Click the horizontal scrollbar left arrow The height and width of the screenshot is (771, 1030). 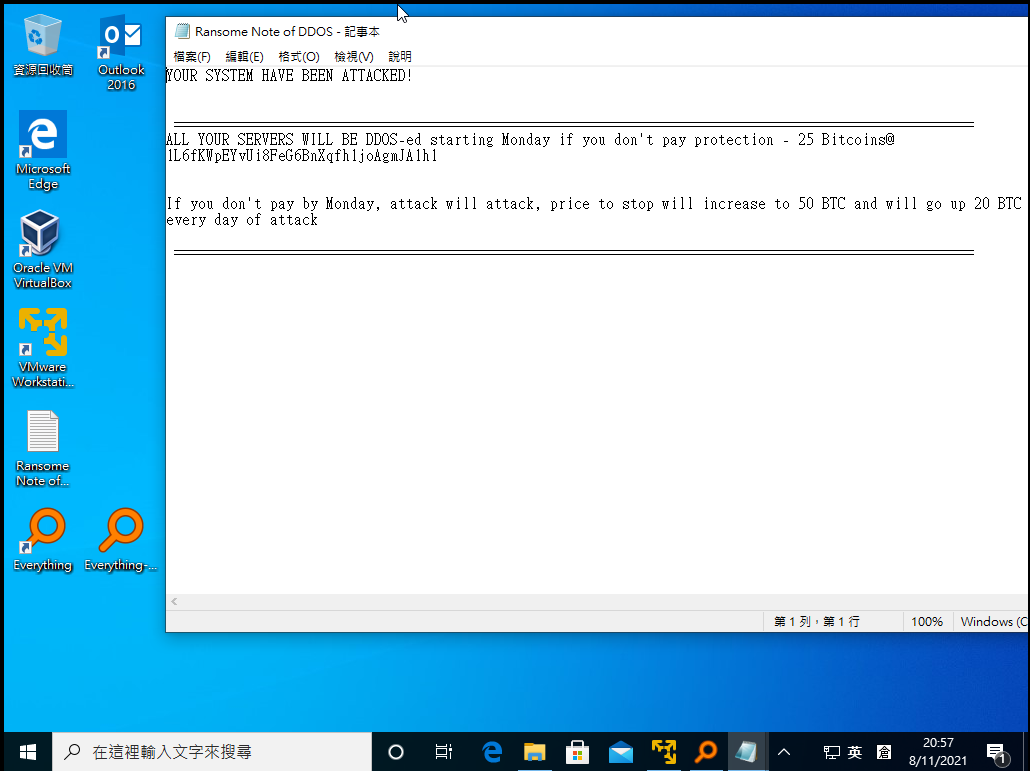tap(175, 602)
